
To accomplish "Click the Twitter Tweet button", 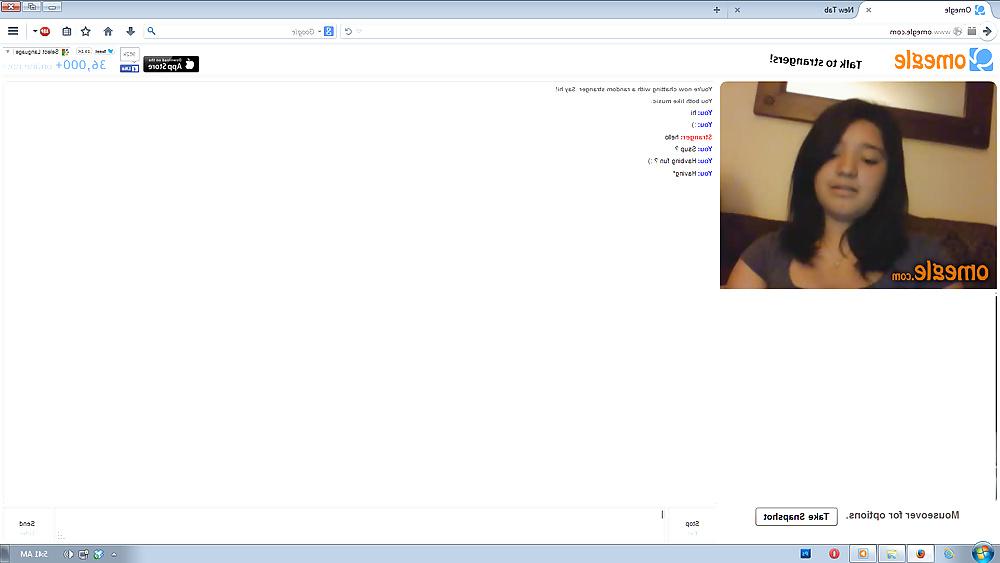I will [x=105, y=52].
